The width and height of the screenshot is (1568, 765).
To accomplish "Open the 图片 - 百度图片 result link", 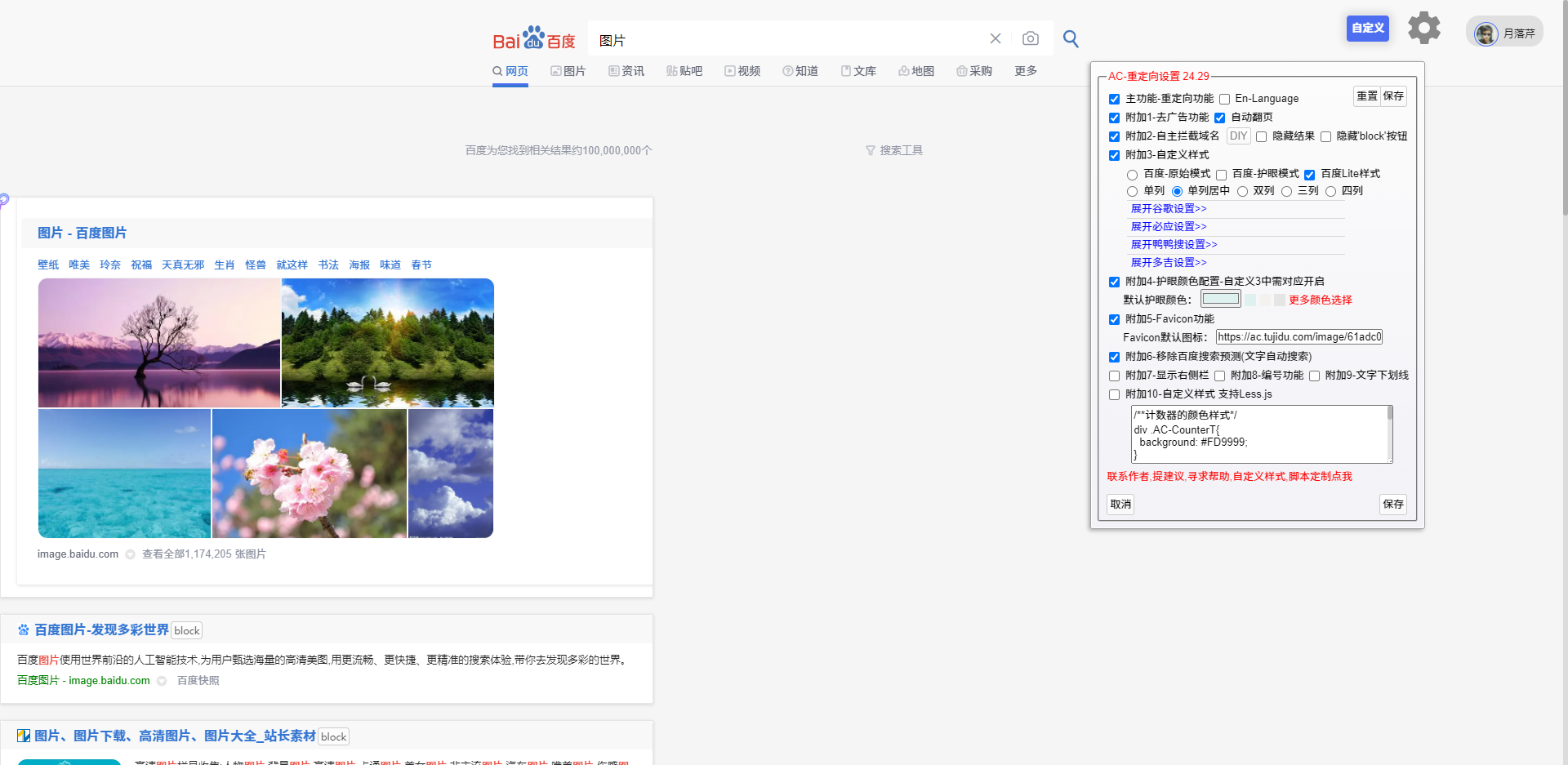I will coord(82,233).
